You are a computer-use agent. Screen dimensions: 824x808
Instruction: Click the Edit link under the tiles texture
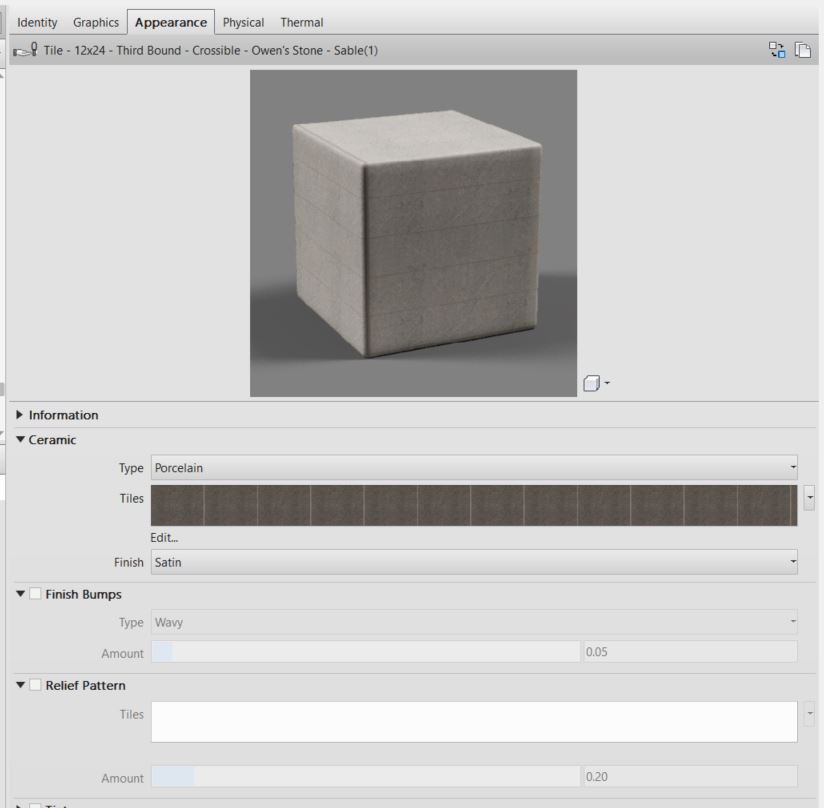165,536
